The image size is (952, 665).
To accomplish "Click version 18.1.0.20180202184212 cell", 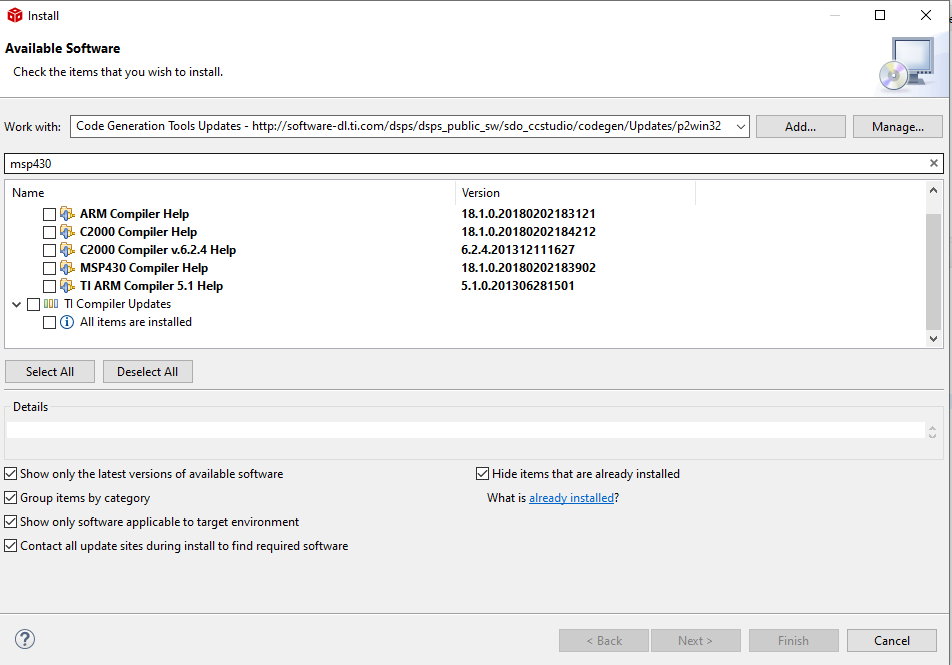I will [528, 232].
